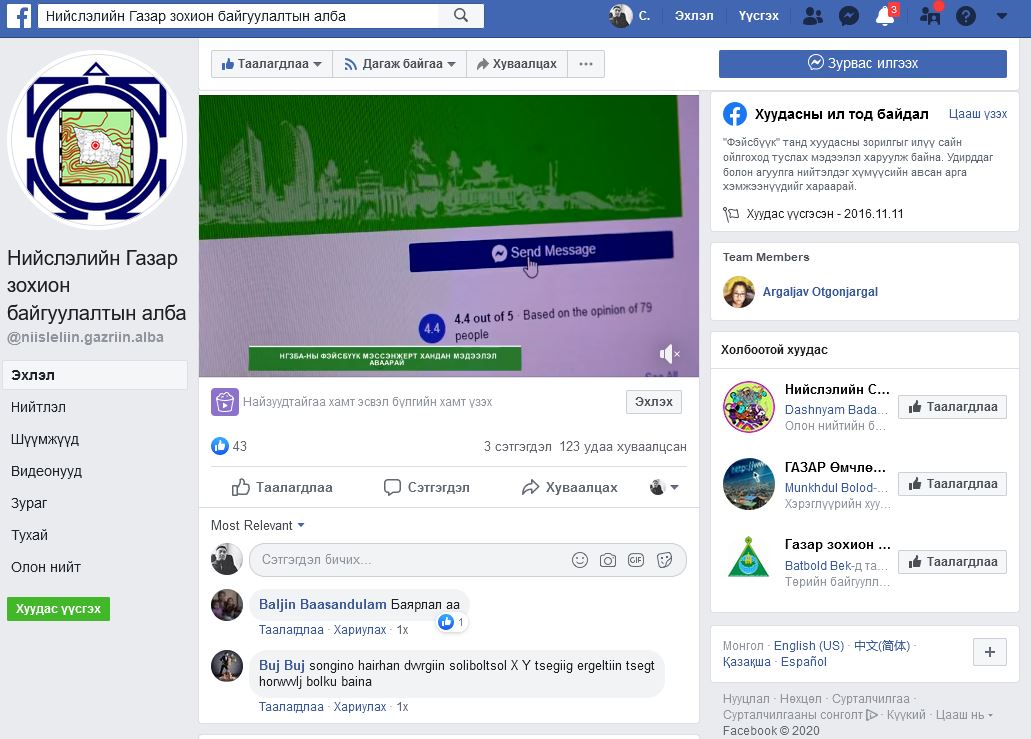Attach photo via camera icon
The image size is (1031, 739).
coord(608,560)
